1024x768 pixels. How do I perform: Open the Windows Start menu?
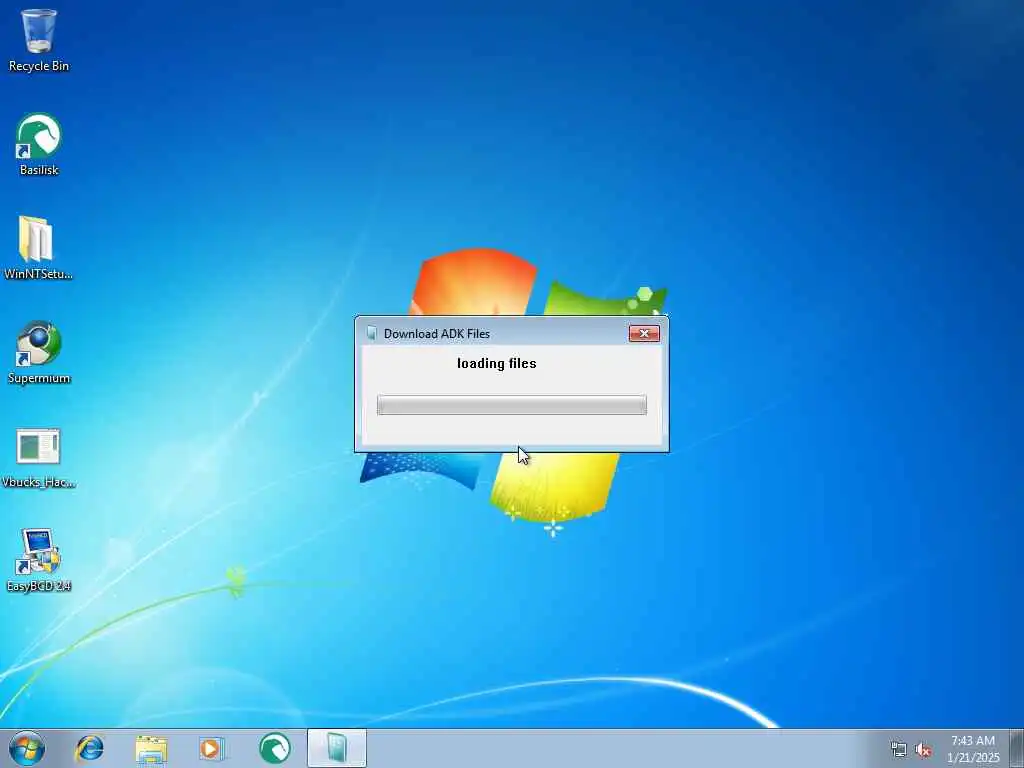click(27, 748)
